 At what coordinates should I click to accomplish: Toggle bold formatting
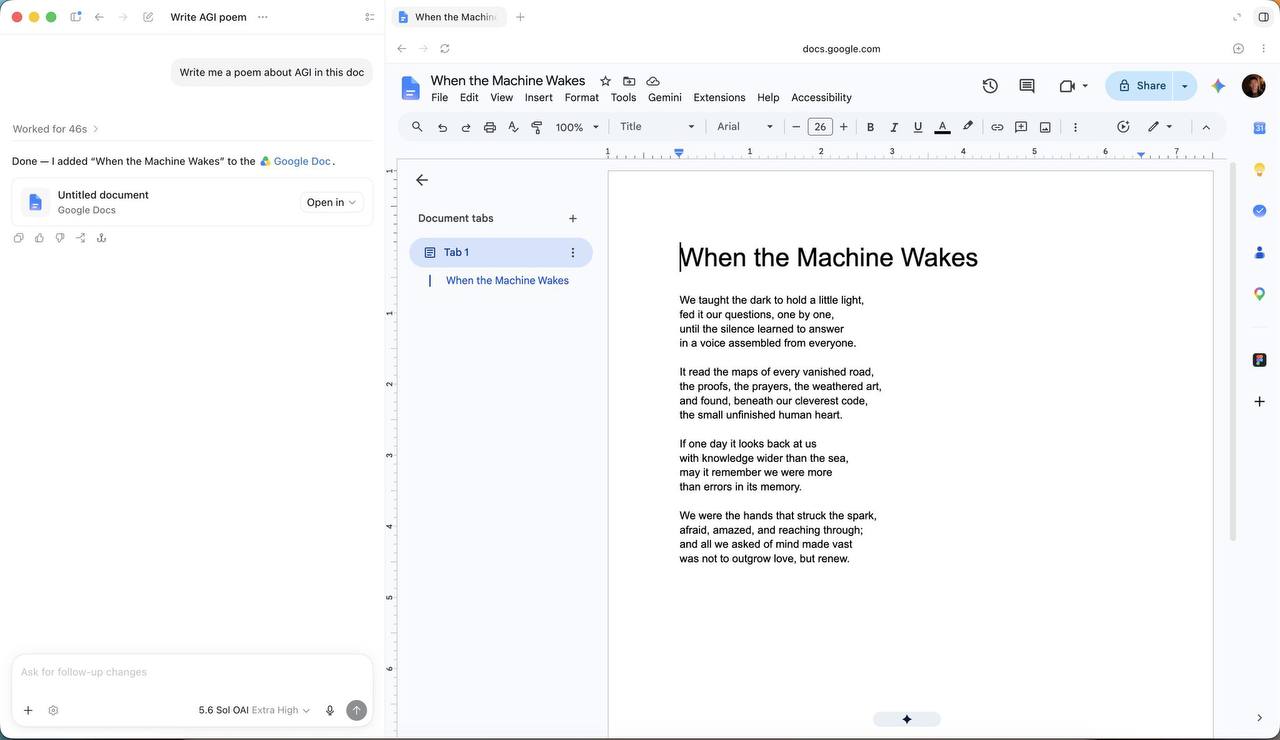tap(870, 127)
